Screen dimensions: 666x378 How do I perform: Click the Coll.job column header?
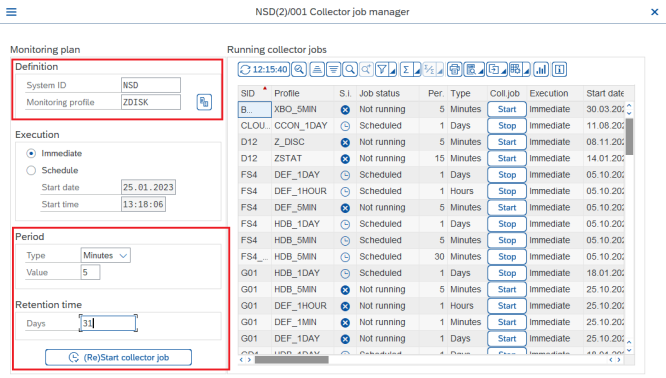(x=507, y=93)
